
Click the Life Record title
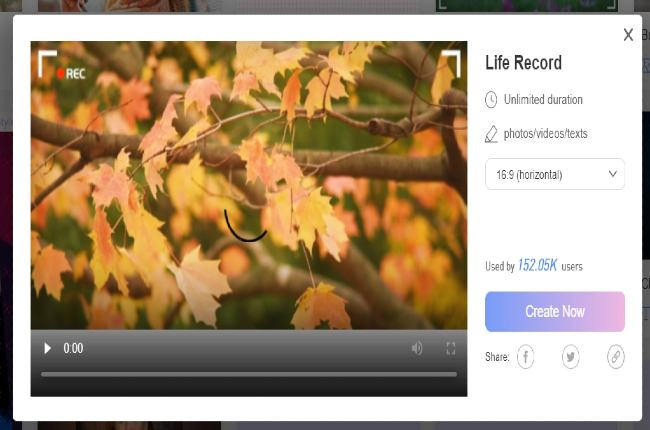(x=524, y=63)
